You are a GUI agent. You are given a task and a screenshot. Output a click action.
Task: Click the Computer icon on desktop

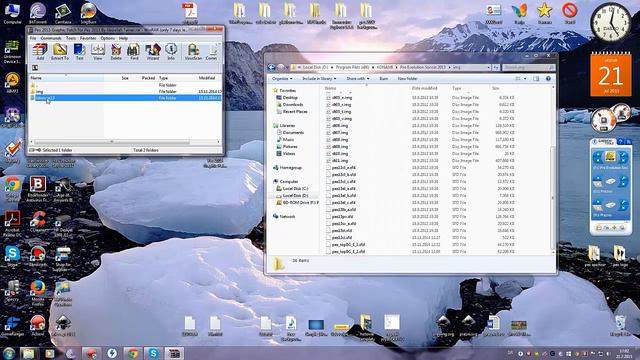click(x=12, y=13)
